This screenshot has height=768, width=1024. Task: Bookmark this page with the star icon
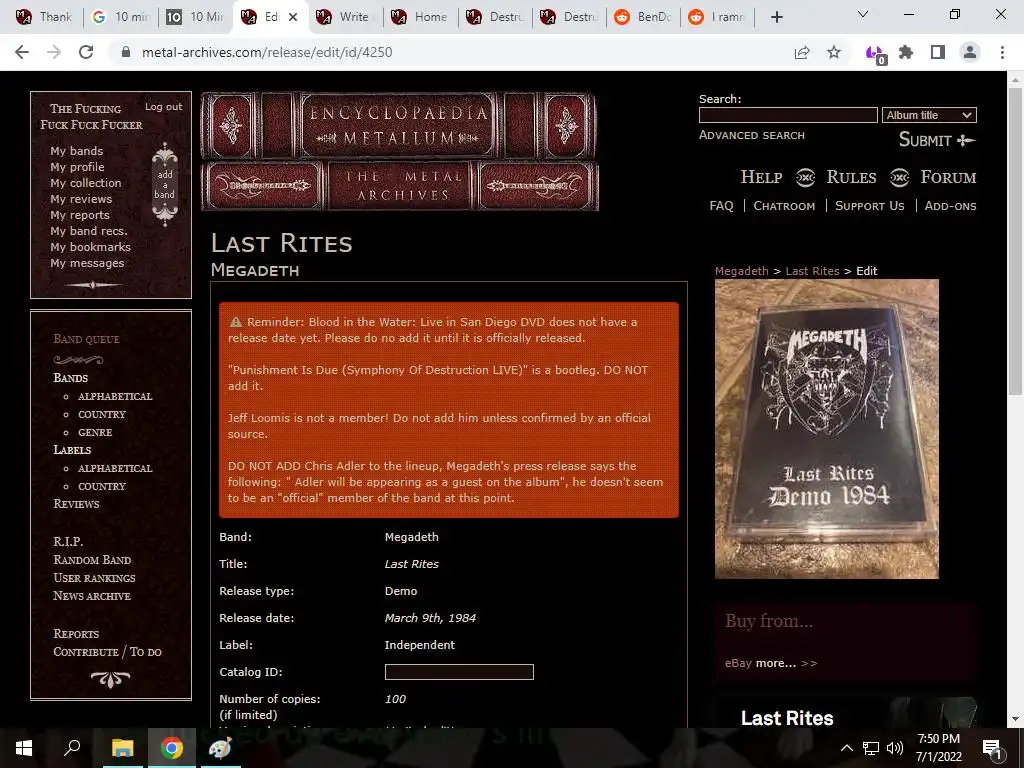(x=834, y=52)
